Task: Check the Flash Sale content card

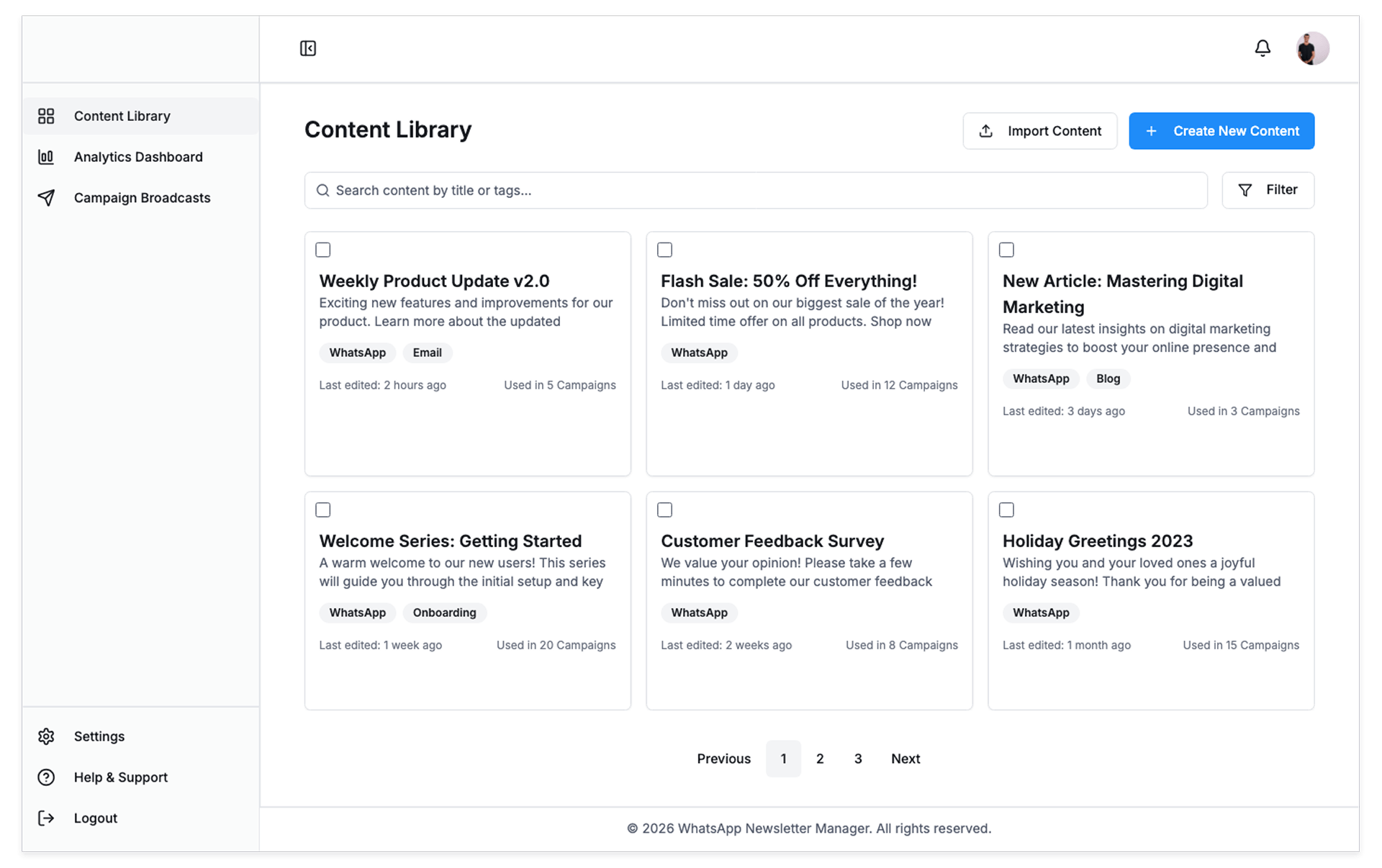Action: 665,250
